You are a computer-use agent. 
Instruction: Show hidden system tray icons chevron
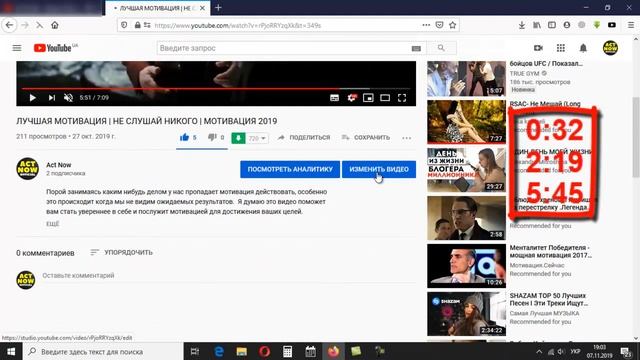tap(539, 351)
